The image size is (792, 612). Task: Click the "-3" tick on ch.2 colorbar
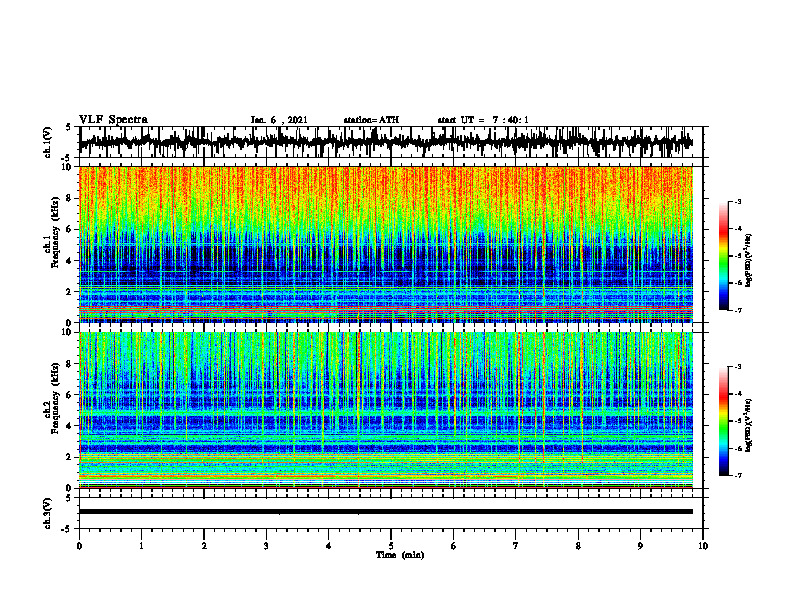point(737,367)
